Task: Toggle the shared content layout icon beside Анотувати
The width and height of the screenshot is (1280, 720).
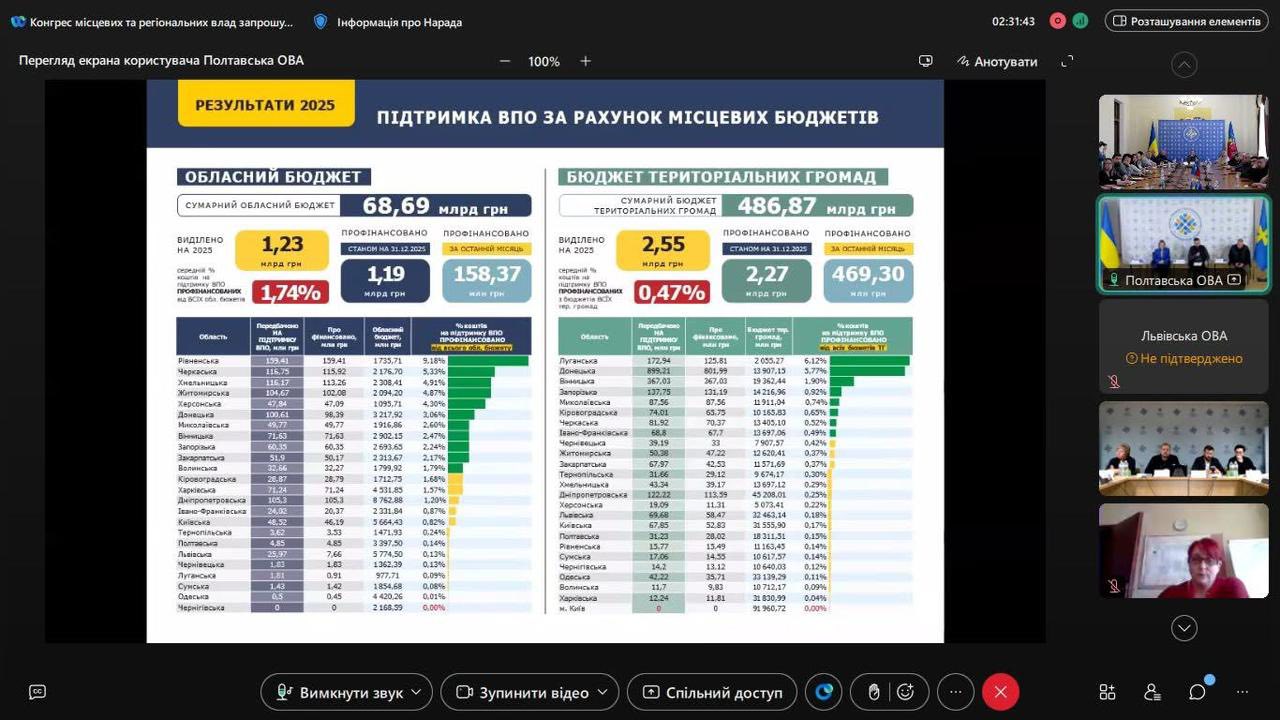Action: click(x=926, y=61)
